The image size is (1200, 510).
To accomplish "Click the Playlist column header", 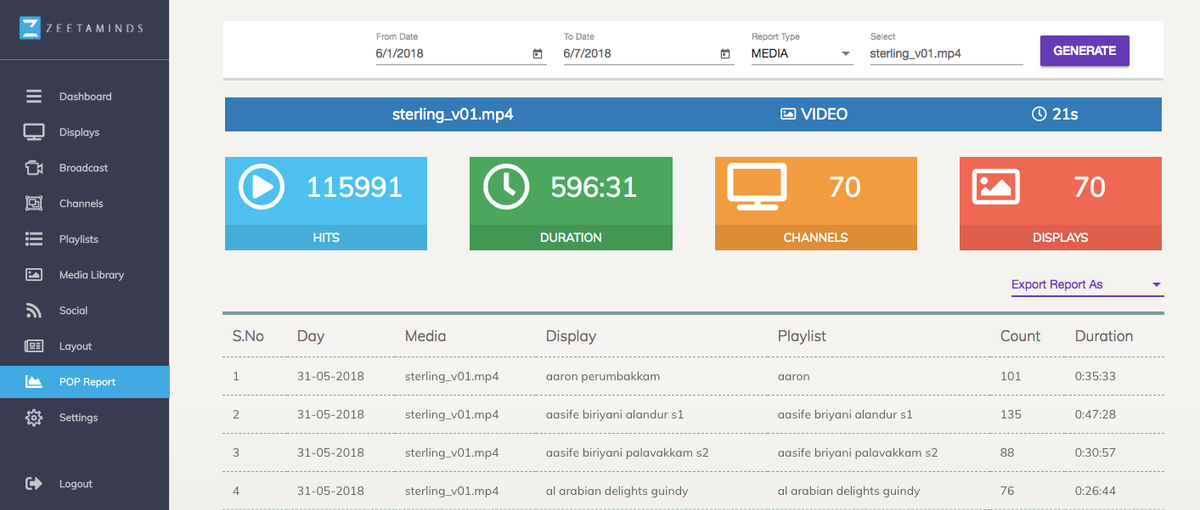I will (802, 337).
